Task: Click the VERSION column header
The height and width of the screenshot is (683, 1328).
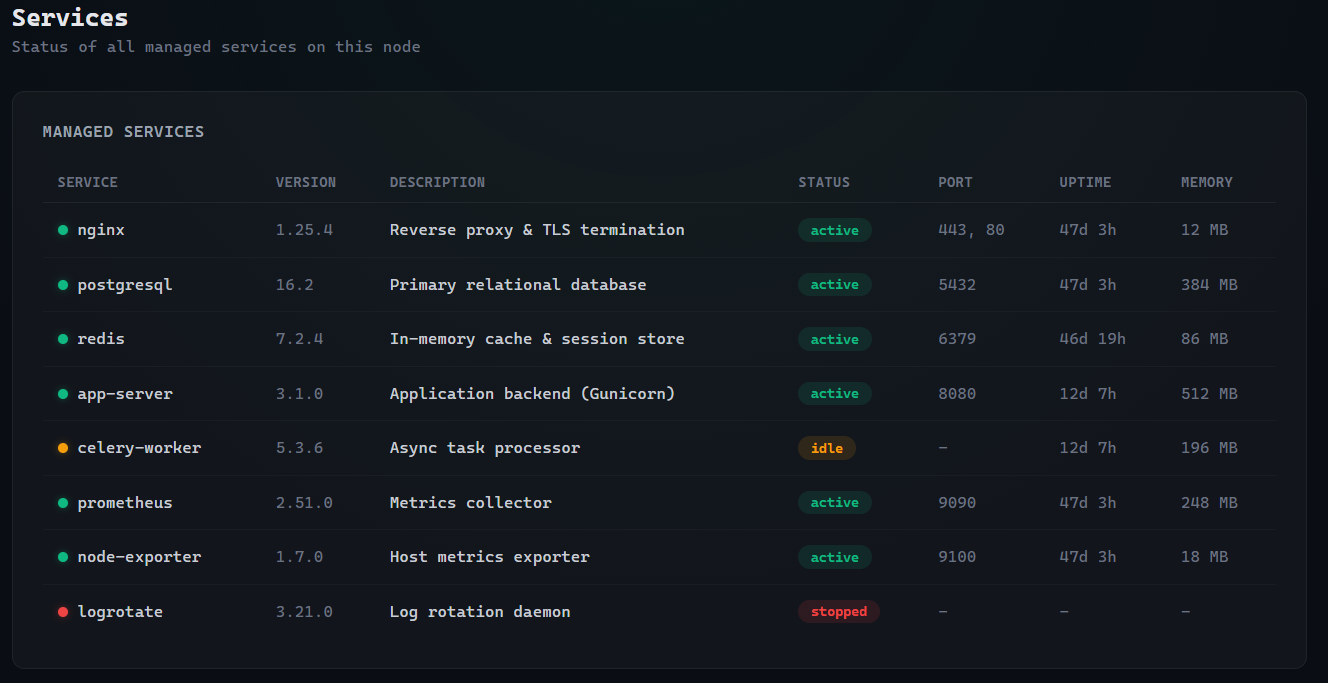Action: (x=306, y=182)
